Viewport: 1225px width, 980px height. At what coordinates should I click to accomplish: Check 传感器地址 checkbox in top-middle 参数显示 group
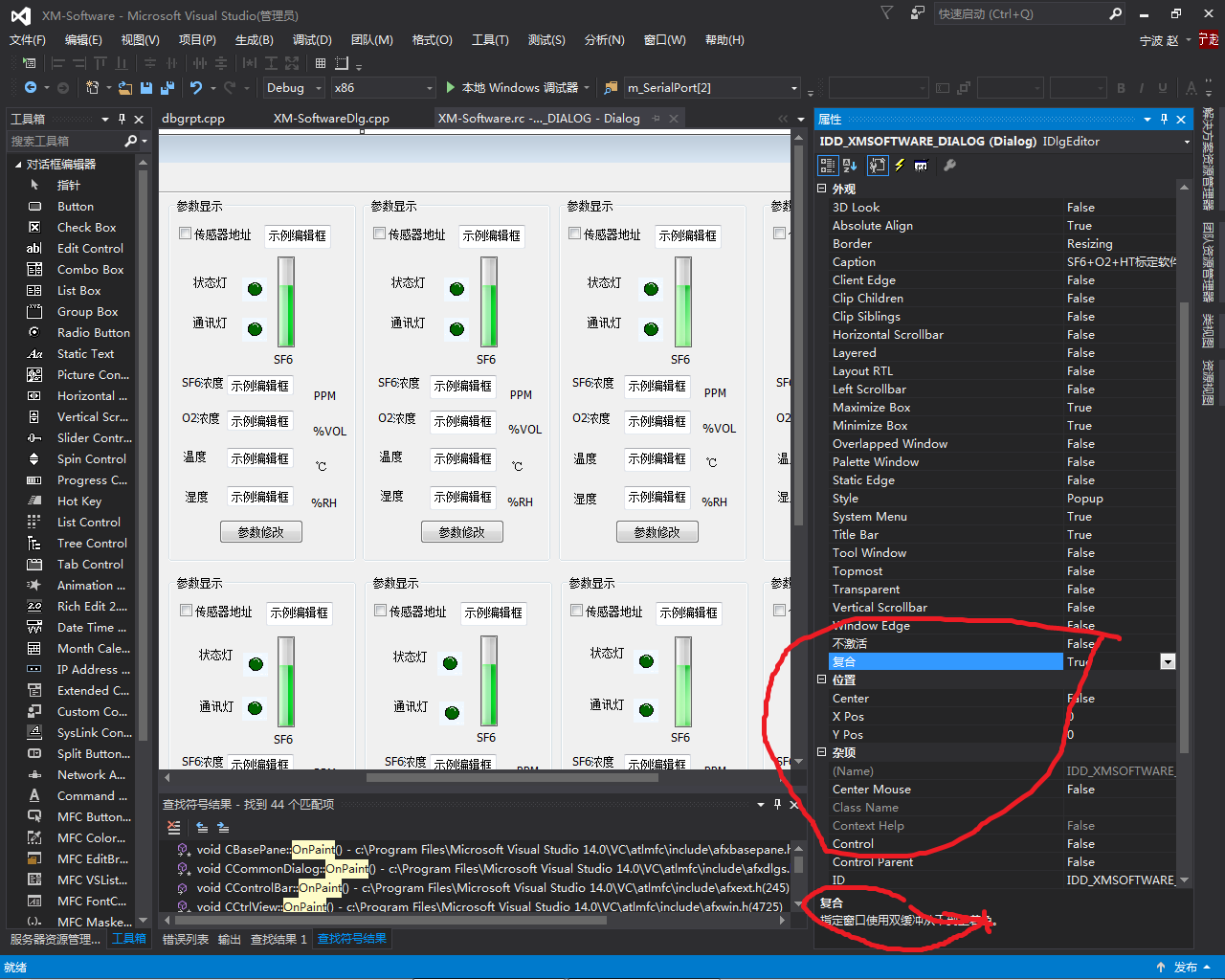[380, 234]
